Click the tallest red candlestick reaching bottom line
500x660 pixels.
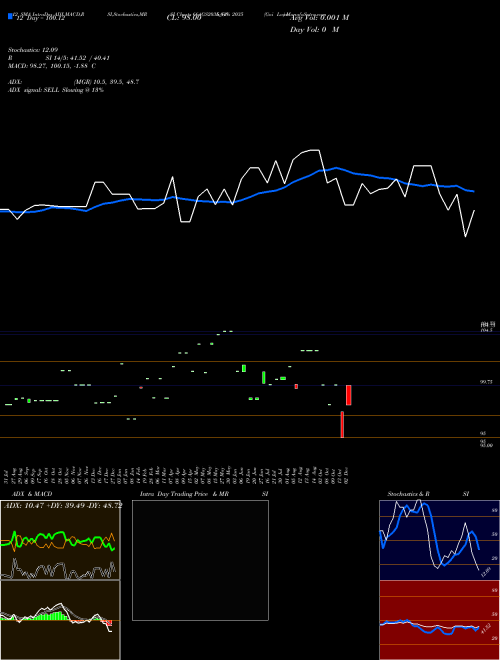342,424
